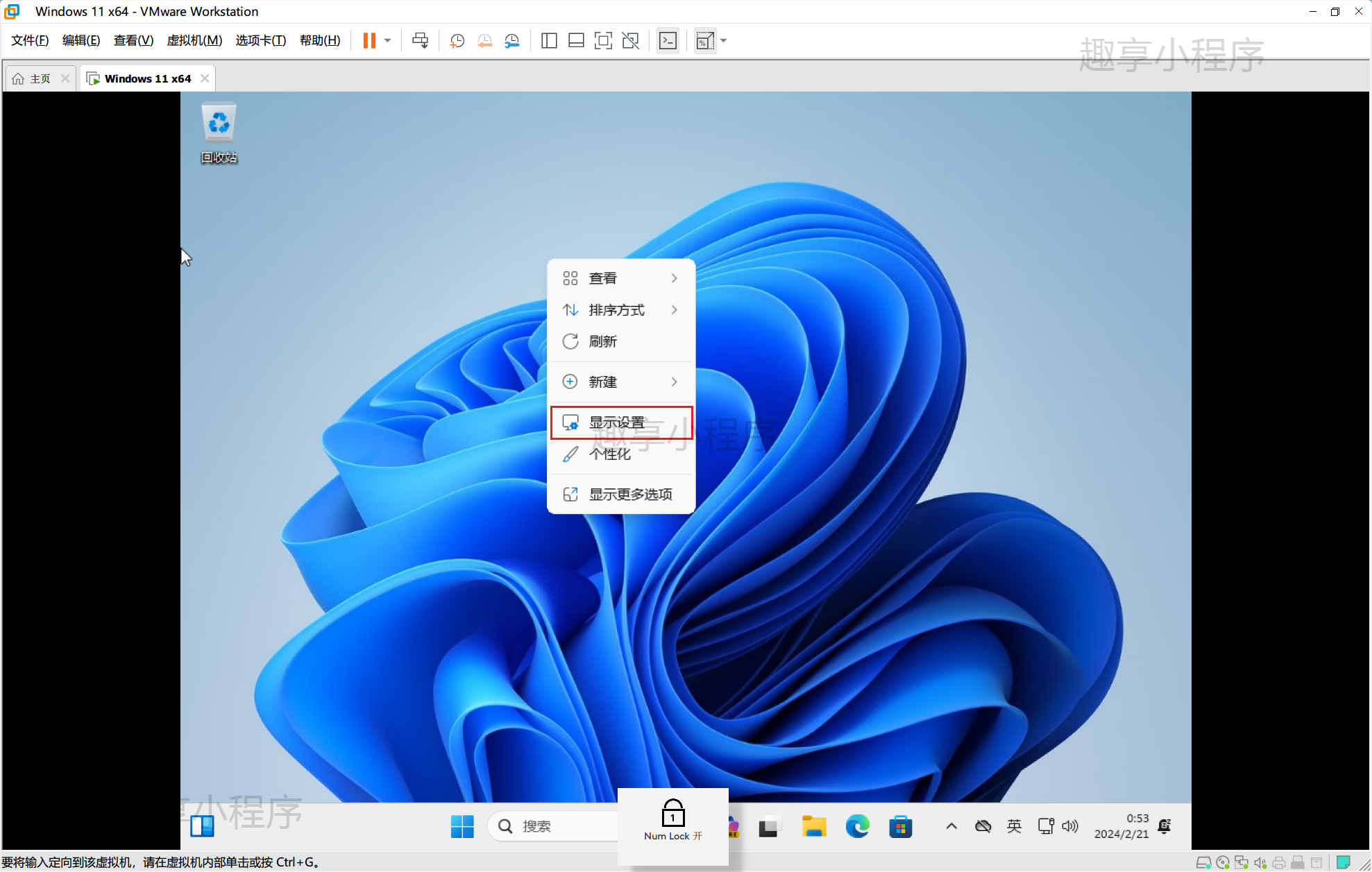Image resolution: width=1372 pixels, height=872 pixels.
Task: Open the snapshot manager wrench-clock icon
Action: 511,41
